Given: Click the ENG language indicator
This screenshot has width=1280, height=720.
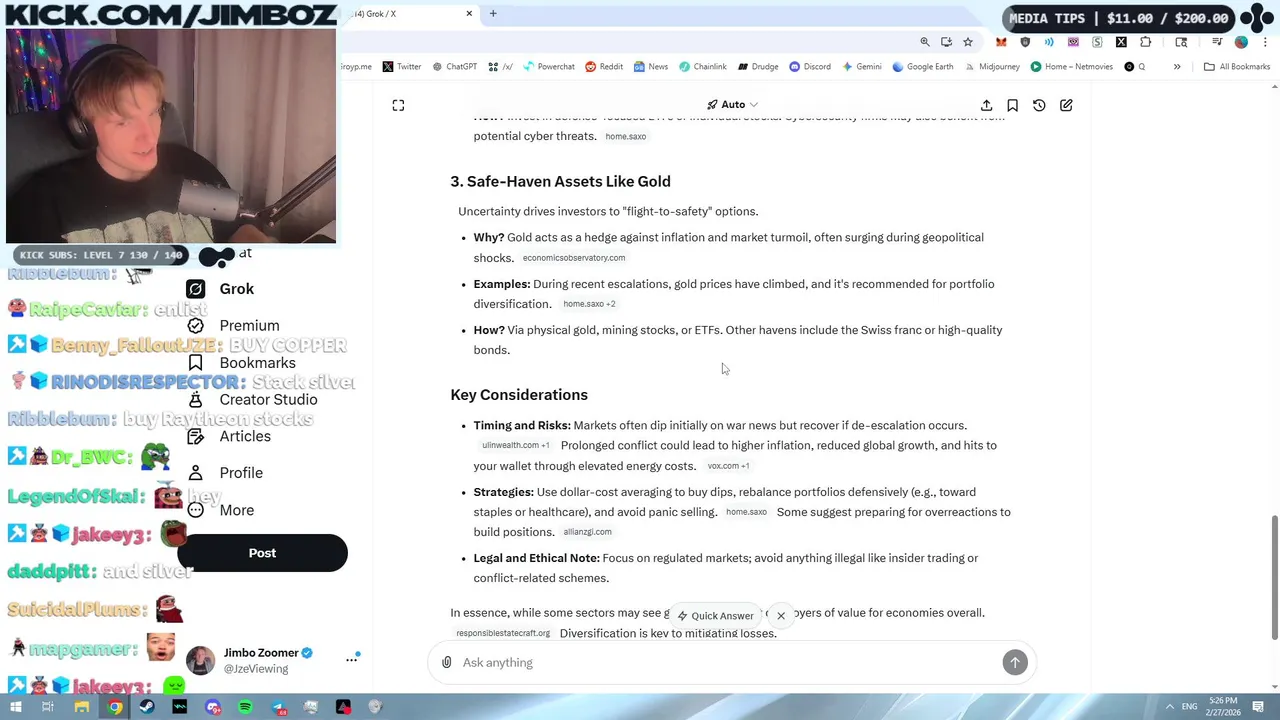Looking at the screenshot, I should point(1191,707).
